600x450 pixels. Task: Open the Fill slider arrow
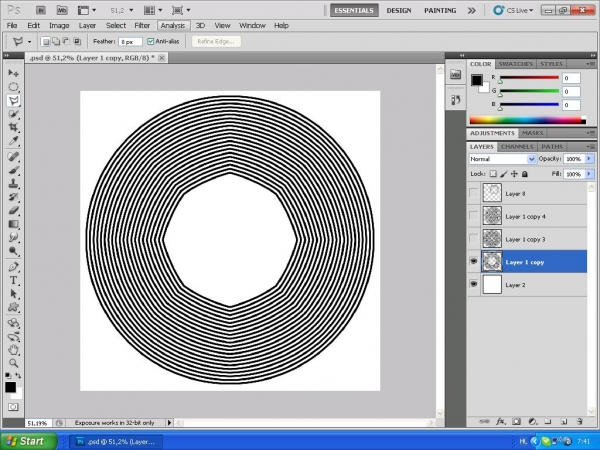(589, 174)
